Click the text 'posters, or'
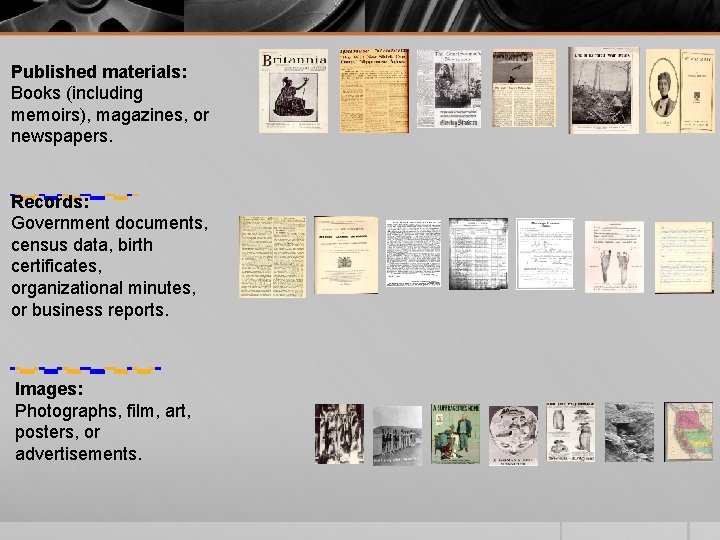 (x=57, y=432)
